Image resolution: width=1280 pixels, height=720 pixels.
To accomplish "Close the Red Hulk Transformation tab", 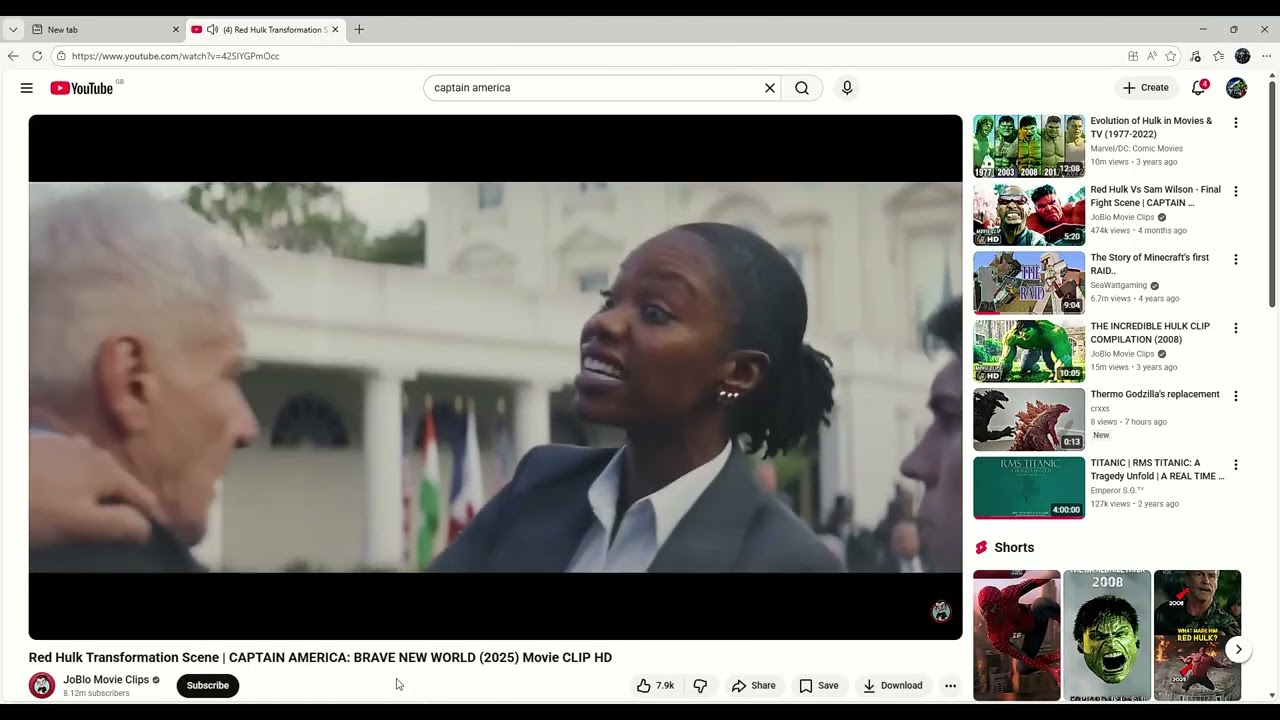I will 335,30.
